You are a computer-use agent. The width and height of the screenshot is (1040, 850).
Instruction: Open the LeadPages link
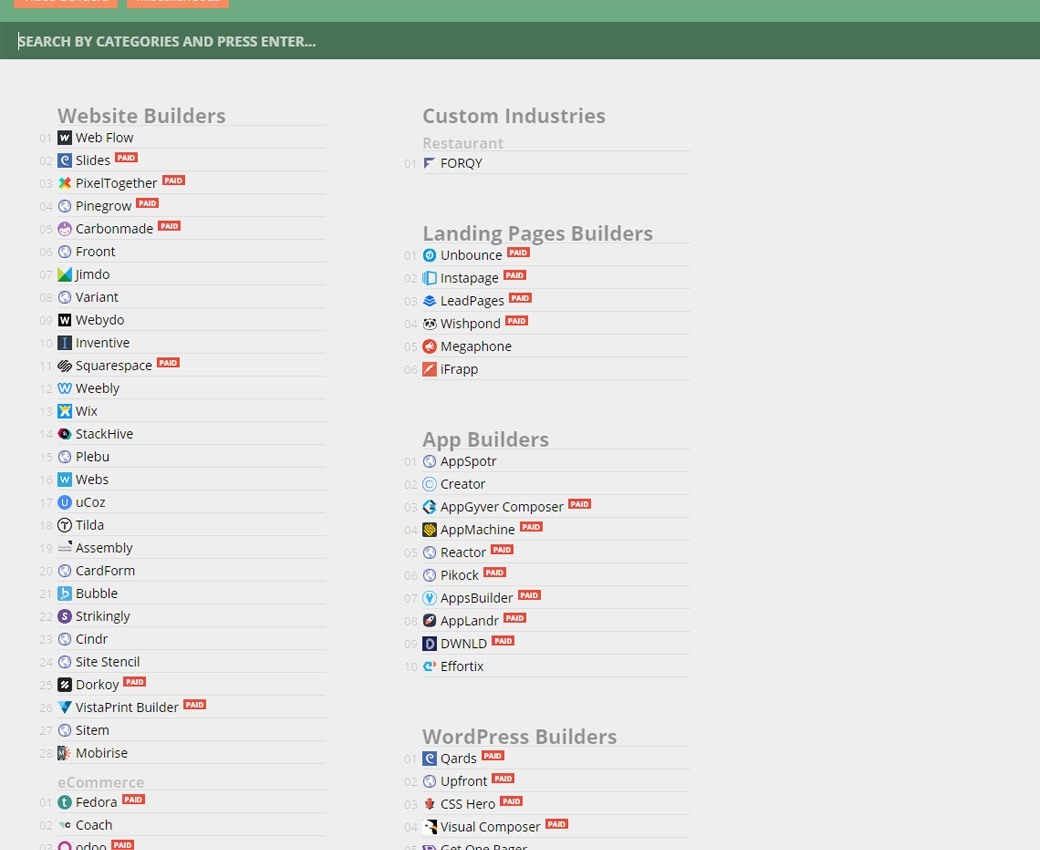tap(472, 301)
